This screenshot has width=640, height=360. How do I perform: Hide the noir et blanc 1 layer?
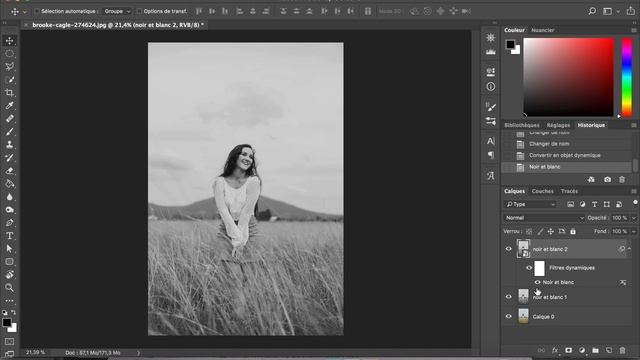click(509, 297)
